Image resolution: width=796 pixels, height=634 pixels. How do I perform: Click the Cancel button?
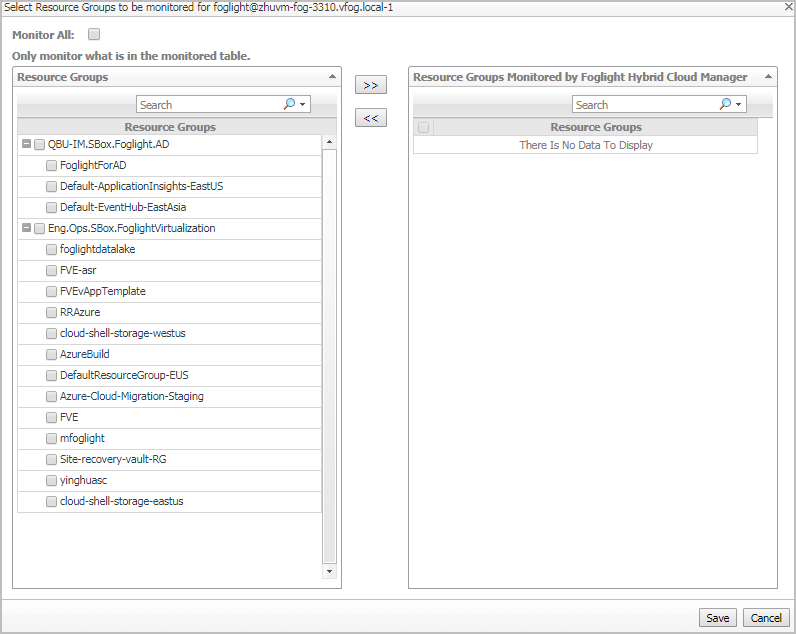click(766, 618)
